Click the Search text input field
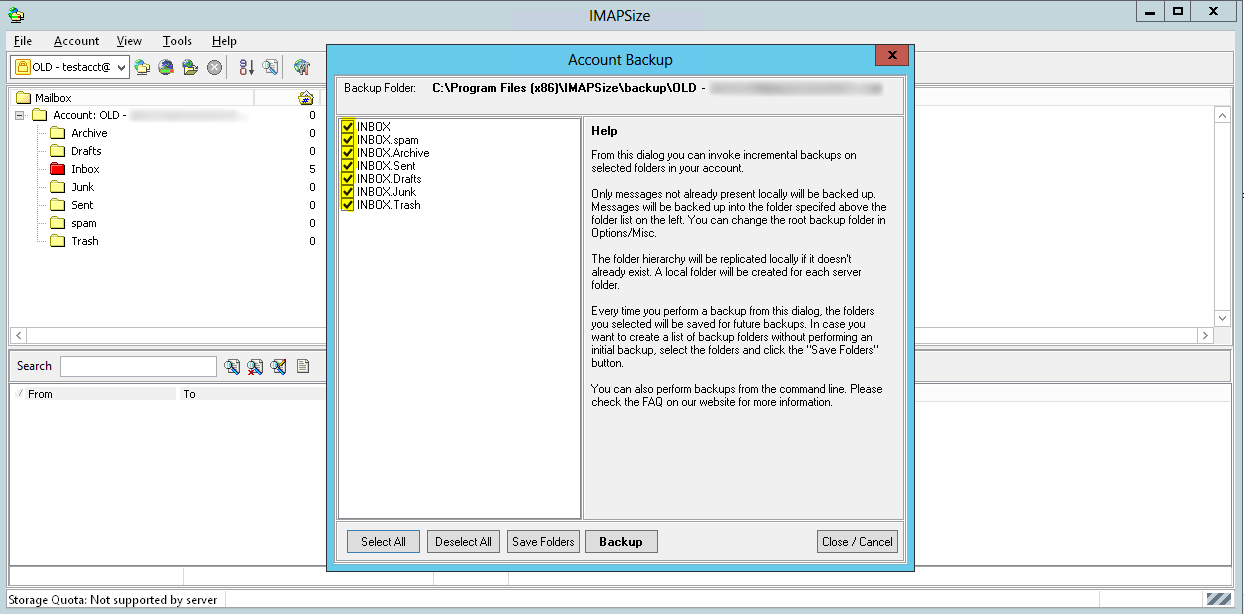 coord(138,366)
